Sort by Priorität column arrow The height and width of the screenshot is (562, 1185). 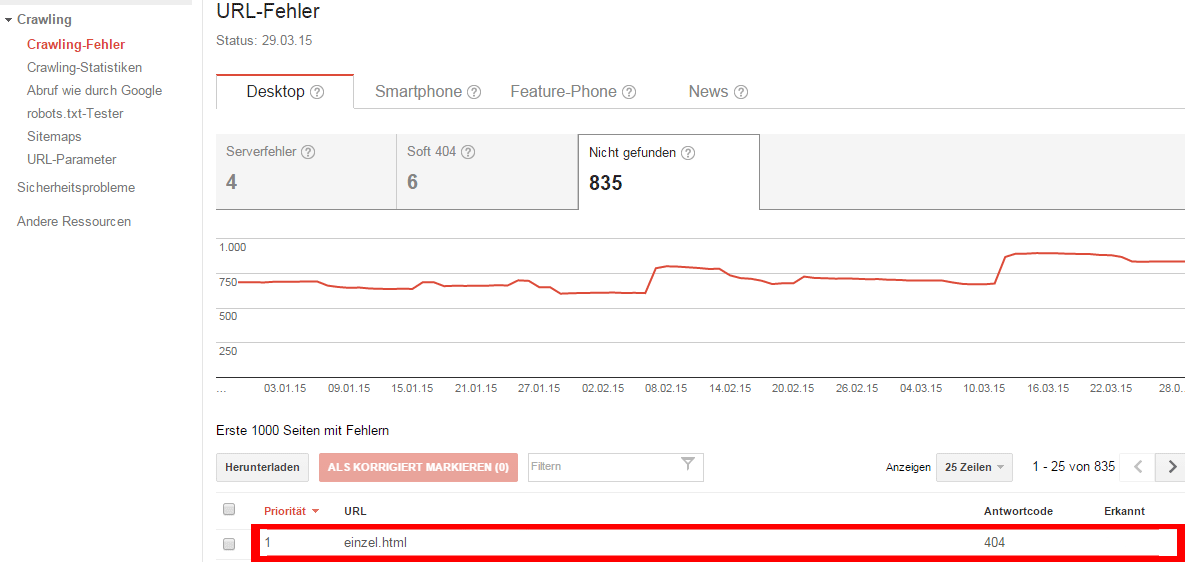coord(315,511)
